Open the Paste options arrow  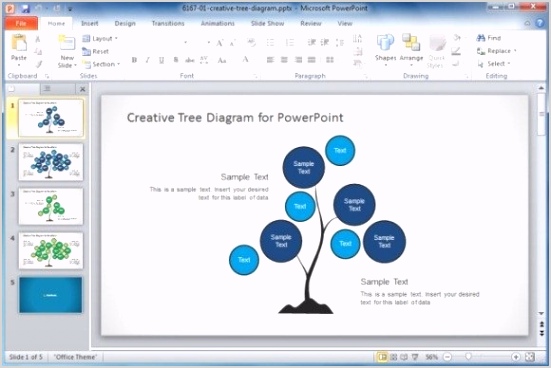[19, 65]
